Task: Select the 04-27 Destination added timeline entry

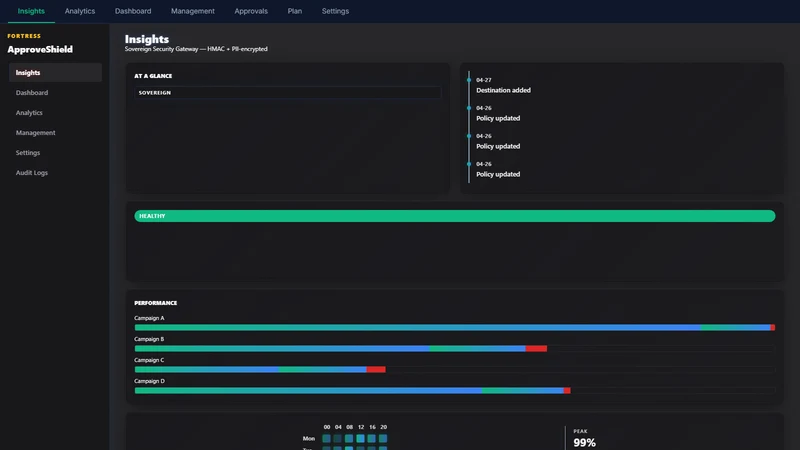Action: click(x=503, y=85)
